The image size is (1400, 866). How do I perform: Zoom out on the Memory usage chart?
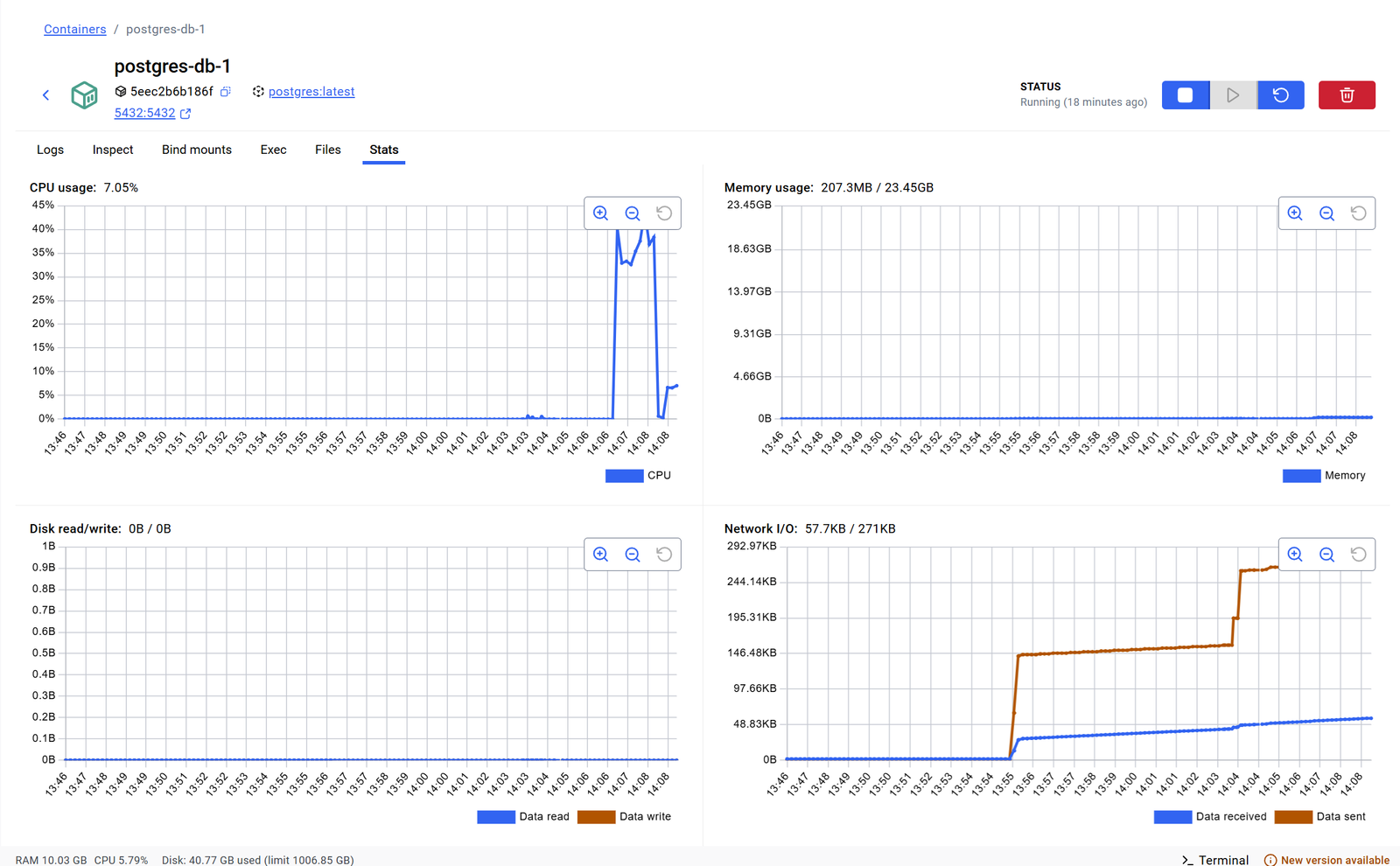[x=1326, y=213]
